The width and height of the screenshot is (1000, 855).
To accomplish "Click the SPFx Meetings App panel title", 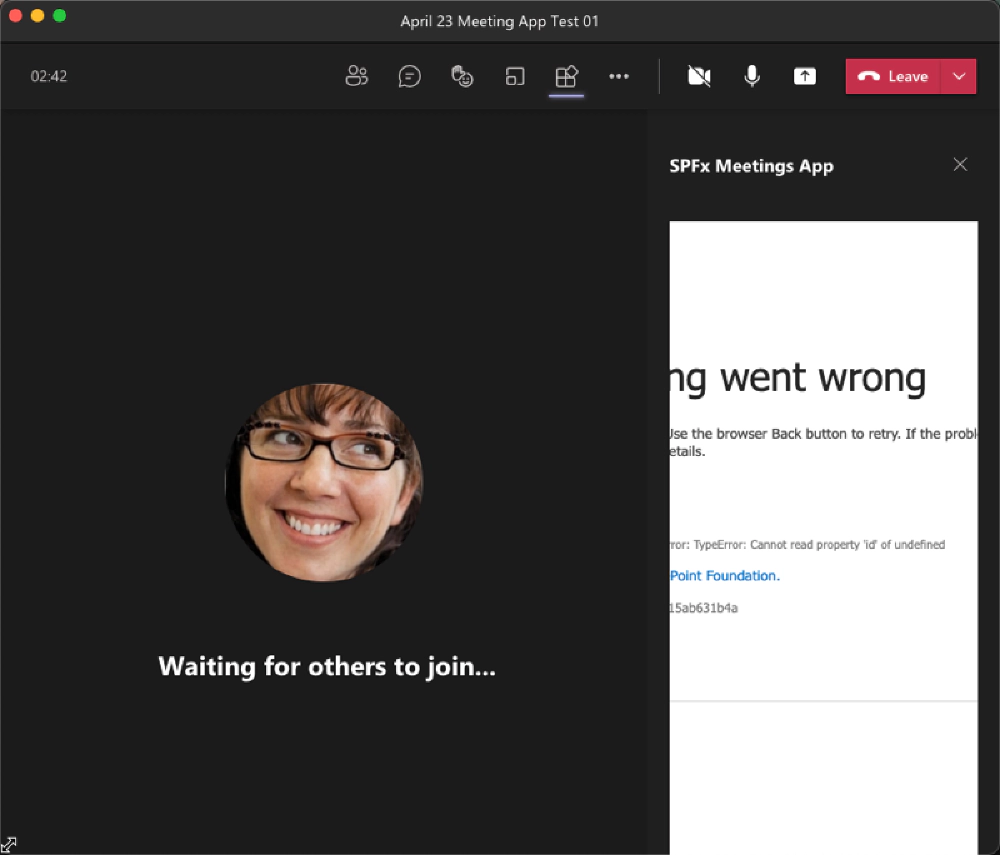I will (751, 166).
